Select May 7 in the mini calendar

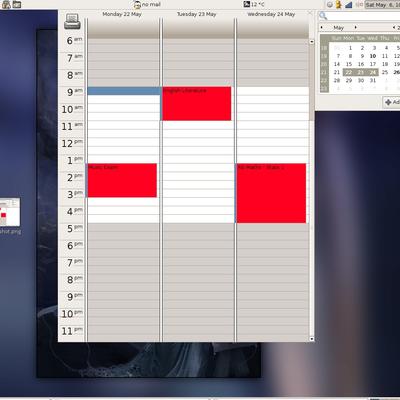click(338, 56)
